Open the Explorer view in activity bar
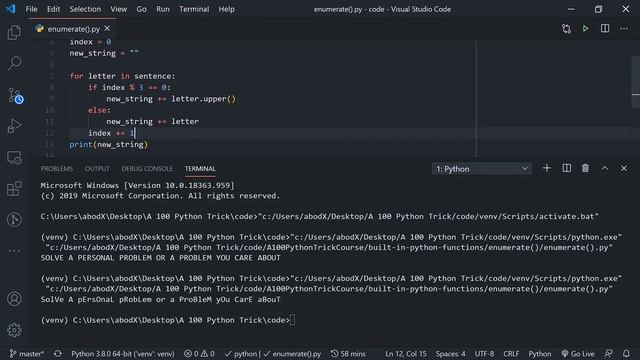Image resolution: width=640 pixels, height=360 pixels. pos(14,33)
